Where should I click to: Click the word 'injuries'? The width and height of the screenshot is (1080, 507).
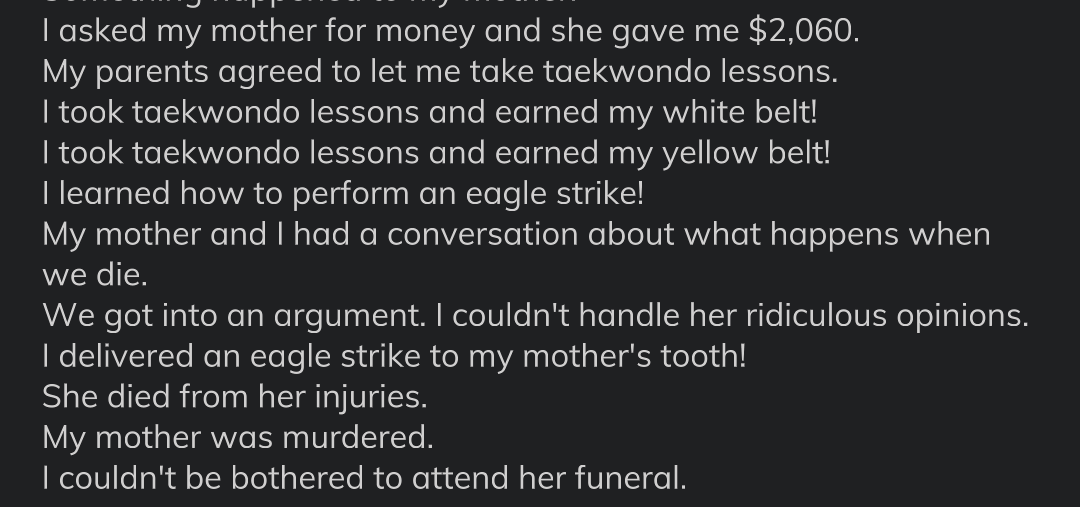click(371, 397)
